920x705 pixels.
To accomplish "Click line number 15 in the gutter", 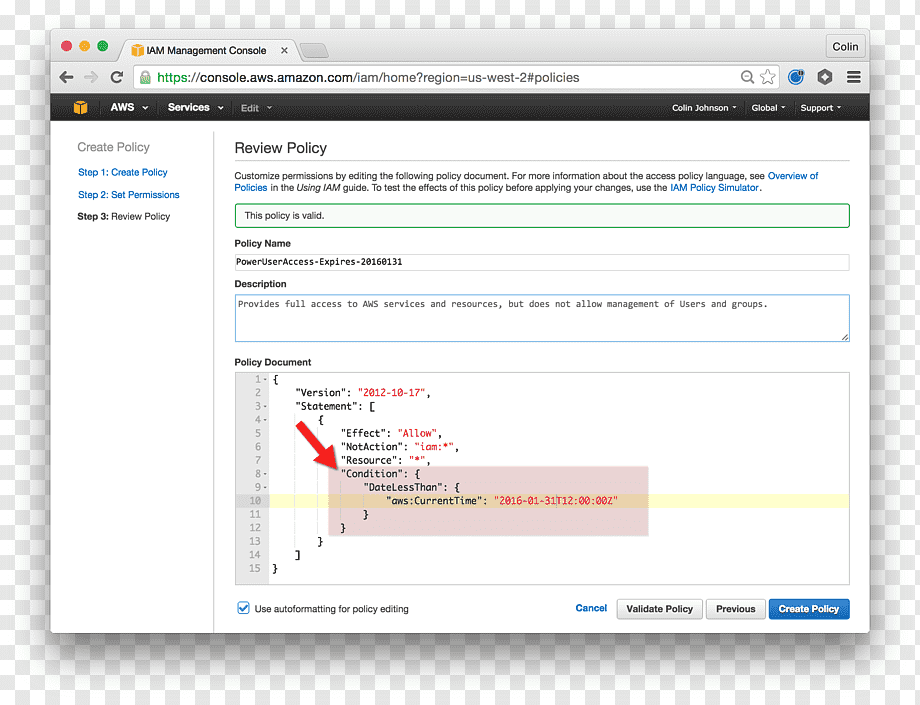I will pos(255,568).
